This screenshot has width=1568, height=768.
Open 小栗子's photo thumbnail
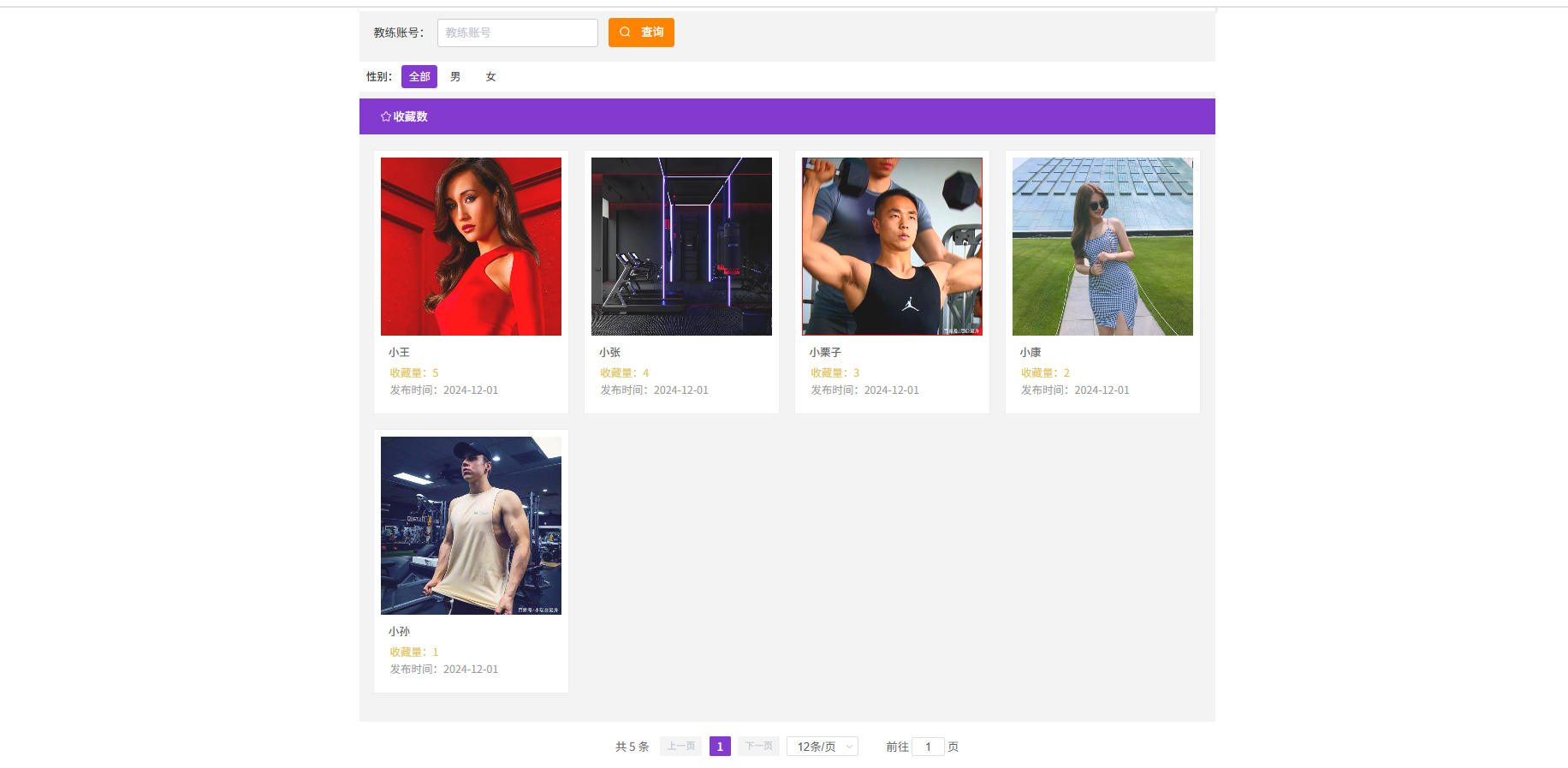pos(892,247)
